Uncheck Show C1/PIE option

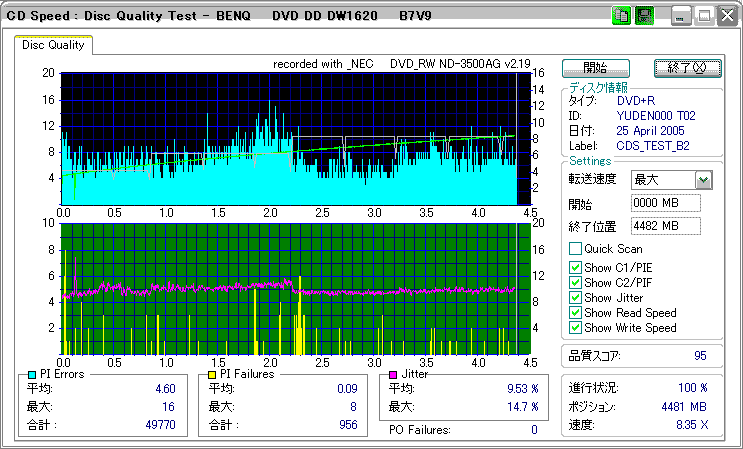pyautogui.click(x=575, y=267)
